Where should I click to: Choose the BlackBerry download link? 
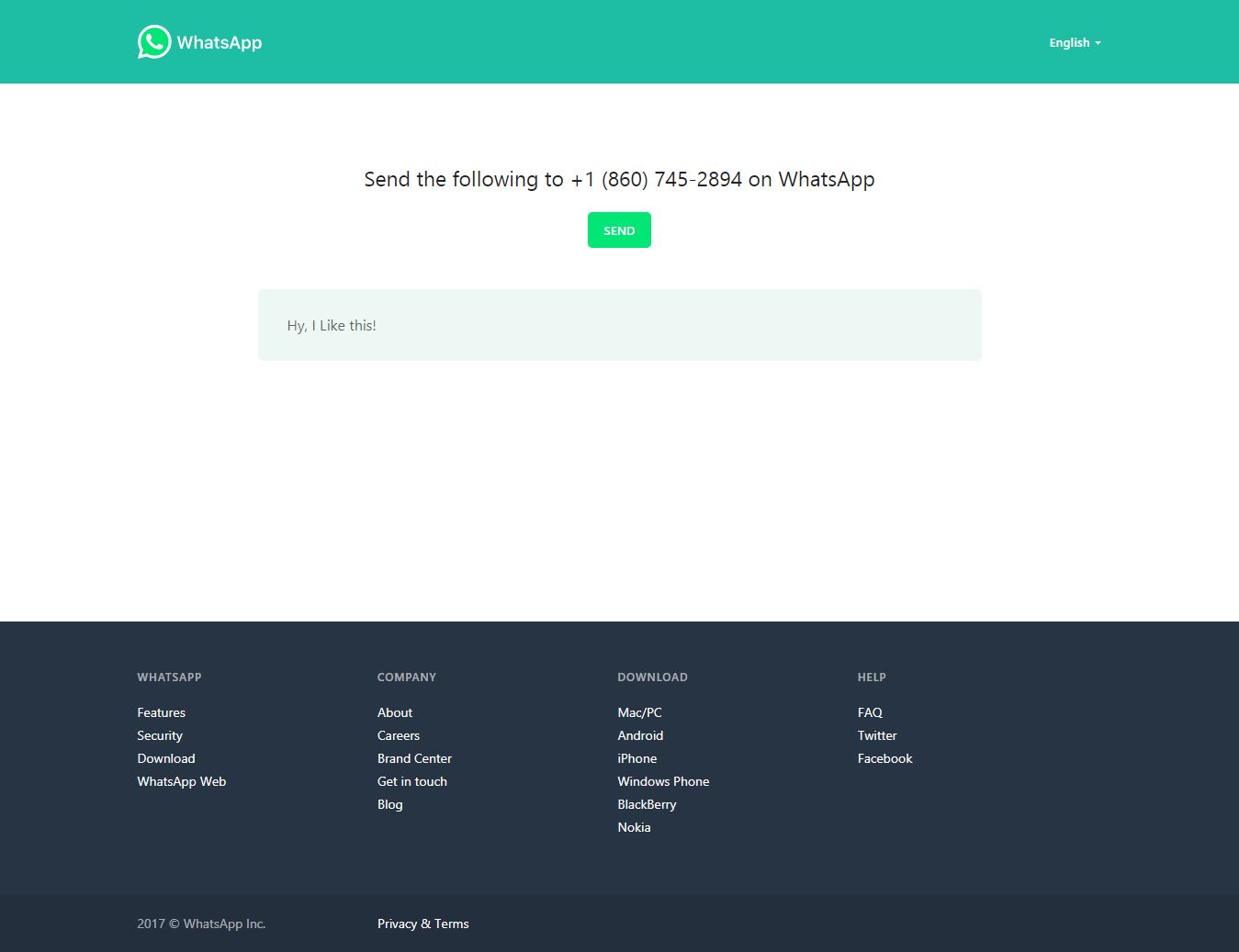tap(648, 804)
